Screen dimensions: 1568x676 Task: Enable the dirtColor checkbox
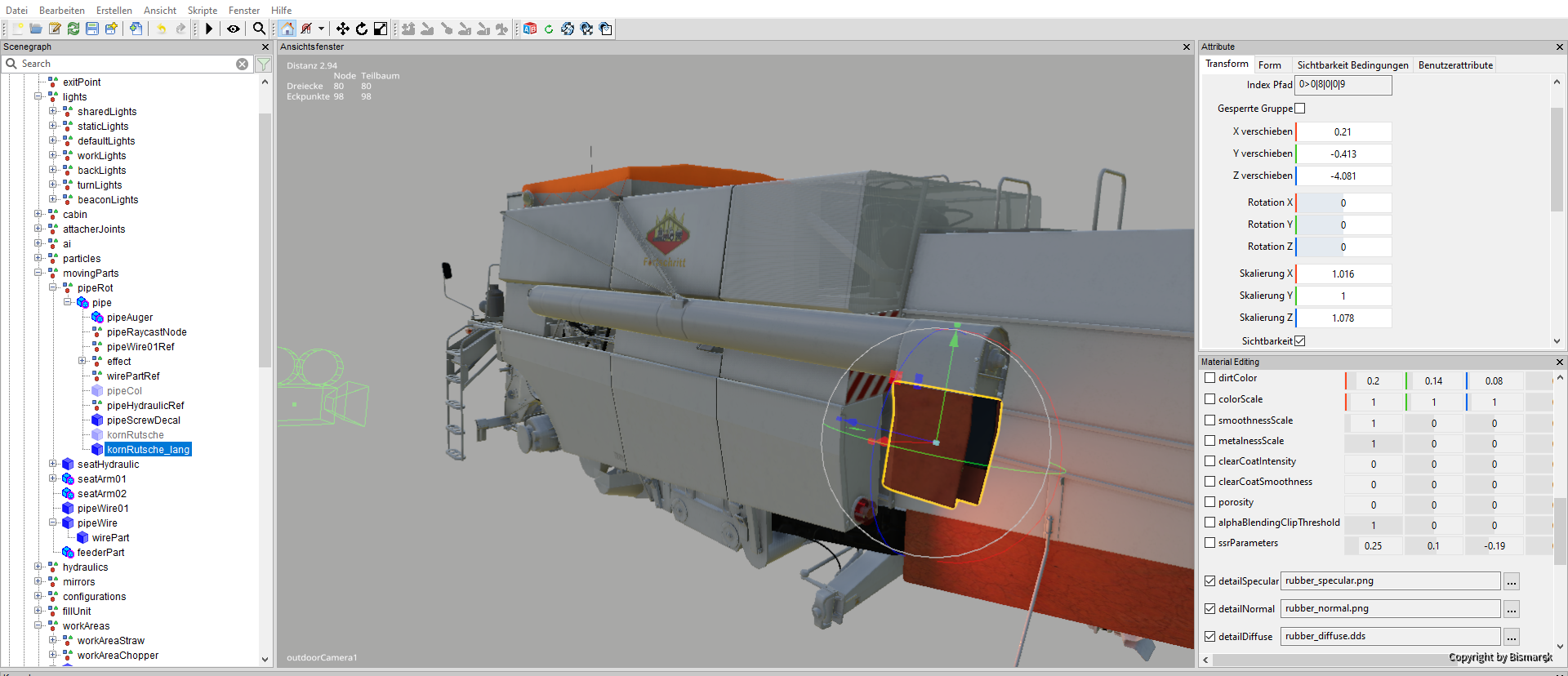point(1210,378)
